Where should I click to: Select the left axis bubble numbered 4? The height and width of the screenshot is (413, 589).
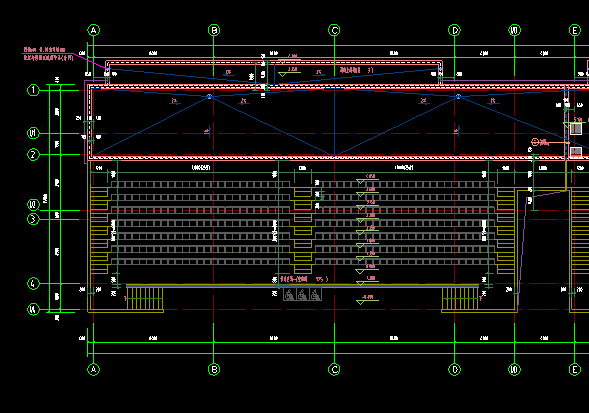(33, 283)
